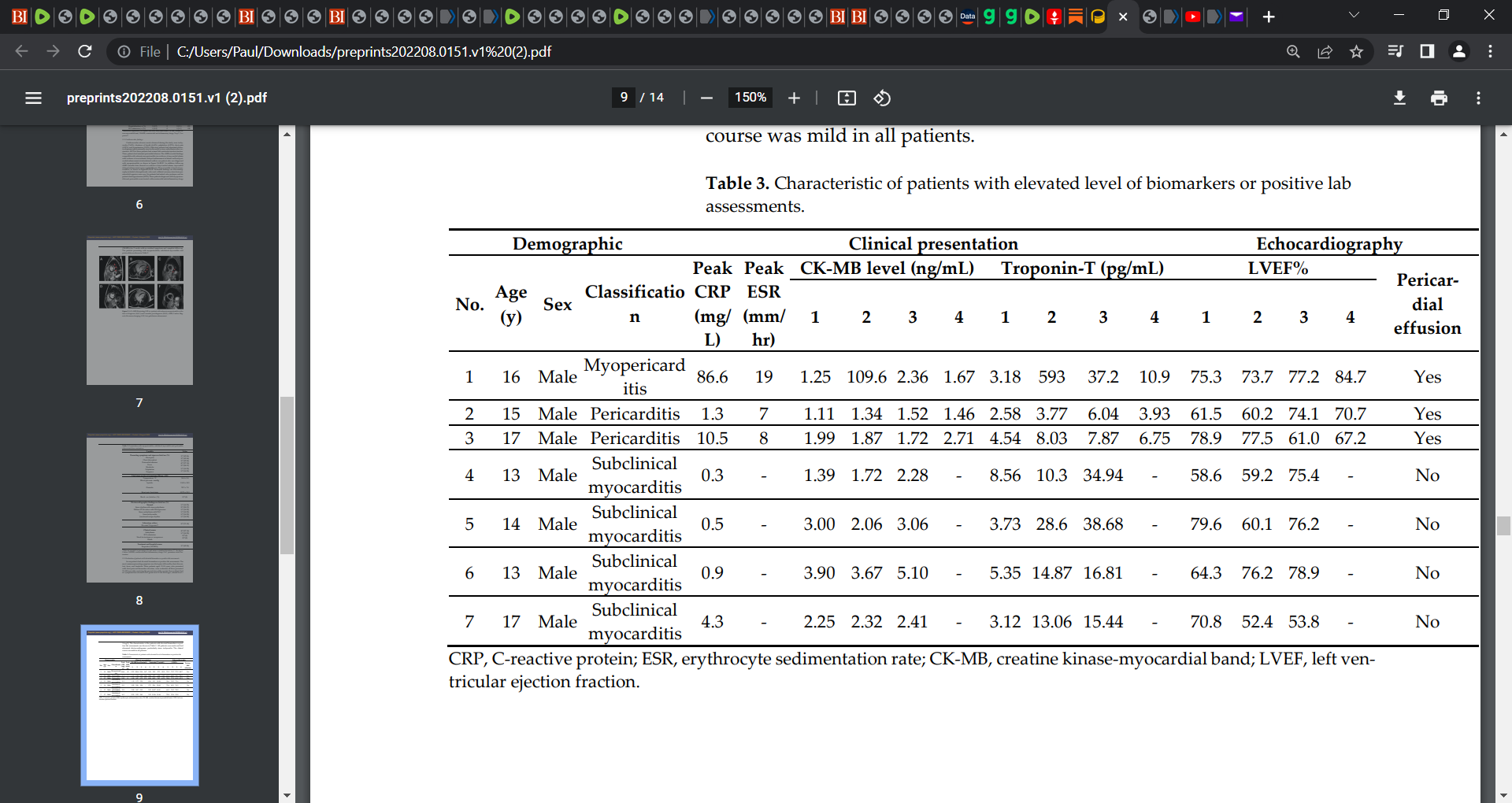Click the 'Troponin-T (pg/mL)' header
Viewport: 1512px width, 803px height.
tap(1082, 268)
